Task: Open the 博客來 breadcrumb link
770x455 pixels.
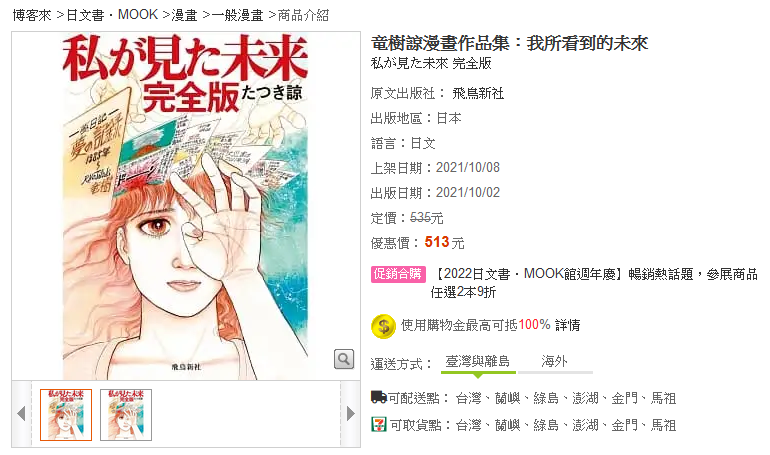Action: [32, 16]
